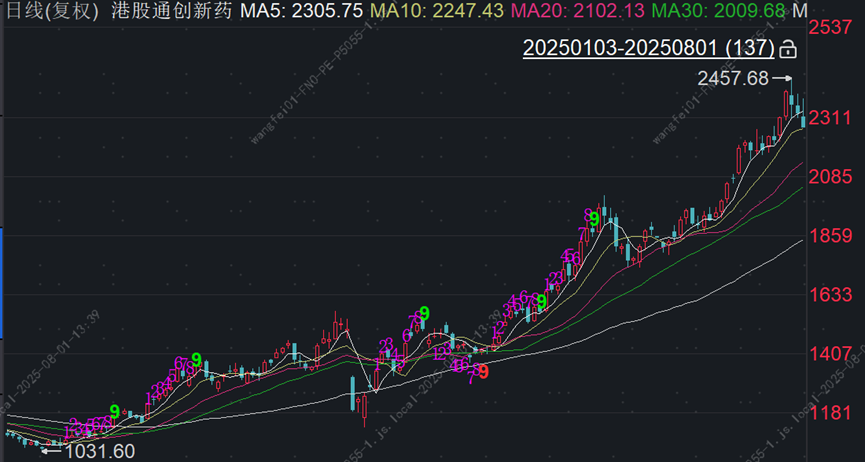Image resolution: width=865 pixels, height=462 pixels.
Task: Click the lock icon beside the date range
Action: pyautogui.click(x=787, y=49)
